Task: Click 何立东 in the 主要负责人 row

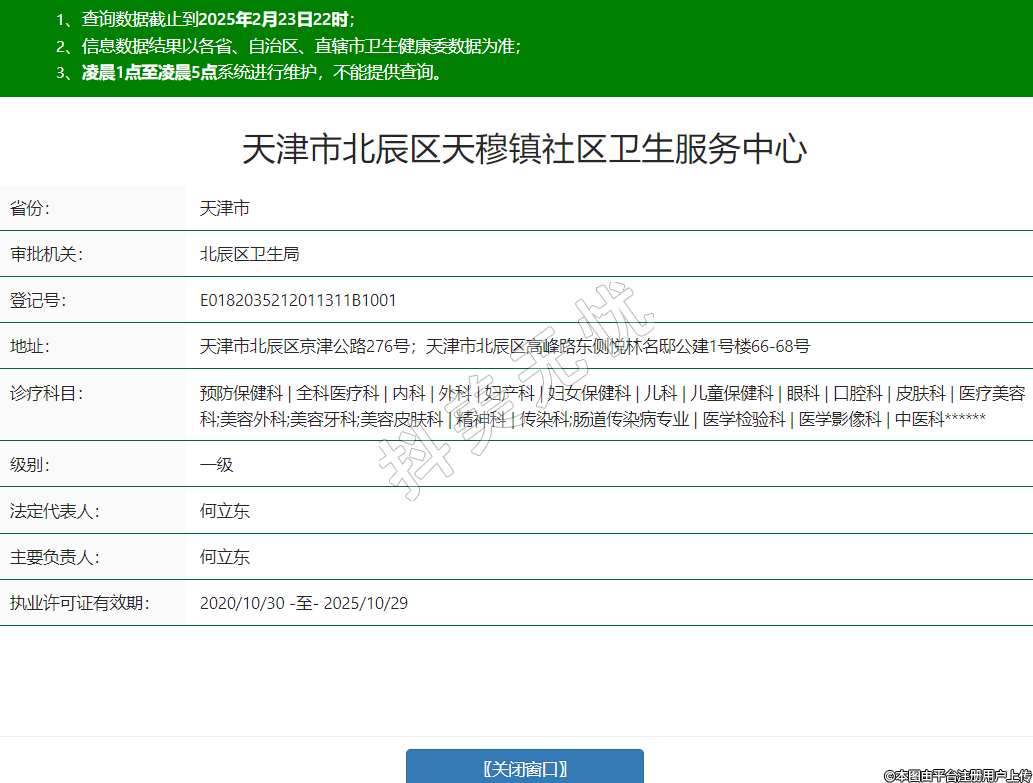Action: [224, 557]
